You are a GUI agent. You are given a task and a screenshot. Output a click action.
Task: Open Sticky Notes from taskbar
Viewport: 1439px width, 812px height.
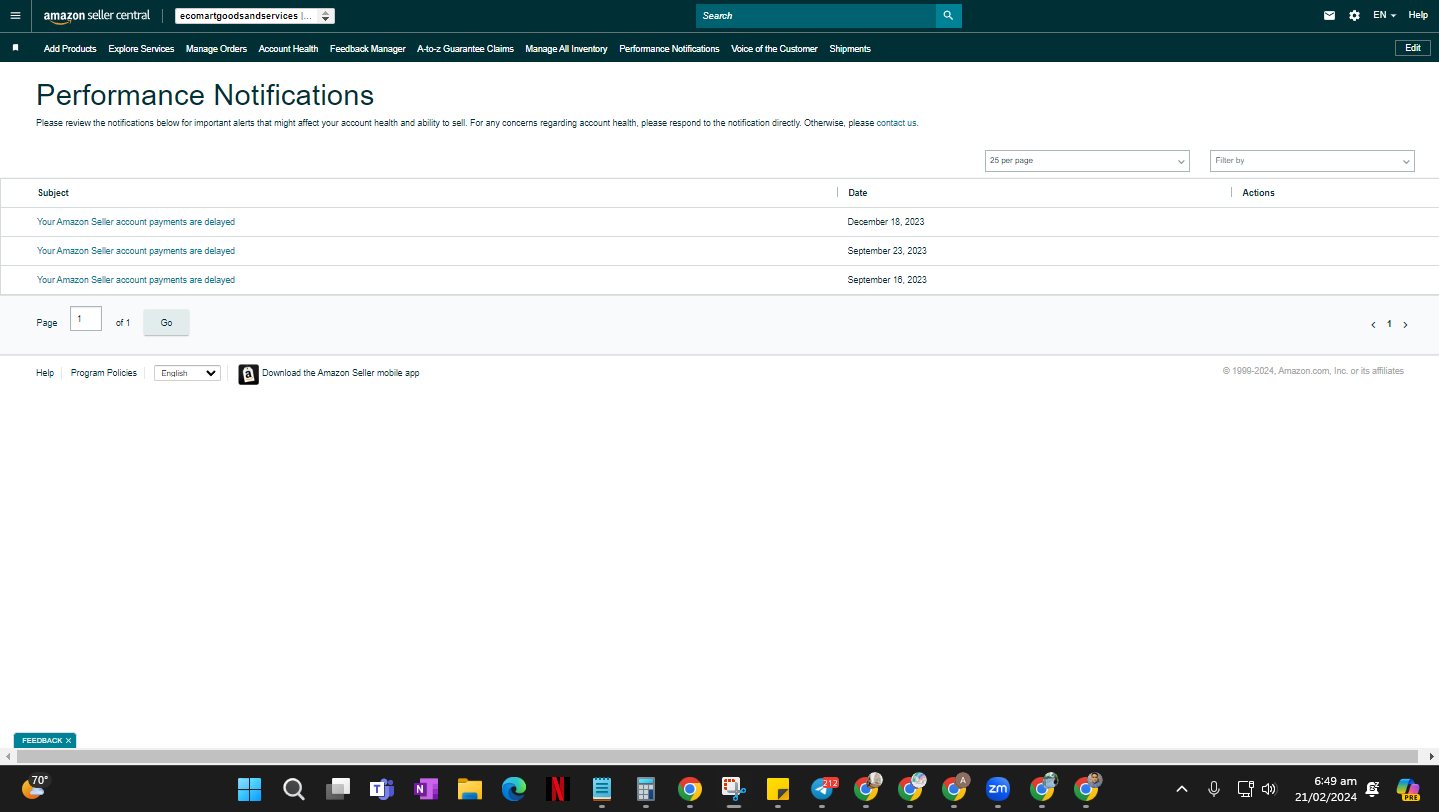coord(777,790)
